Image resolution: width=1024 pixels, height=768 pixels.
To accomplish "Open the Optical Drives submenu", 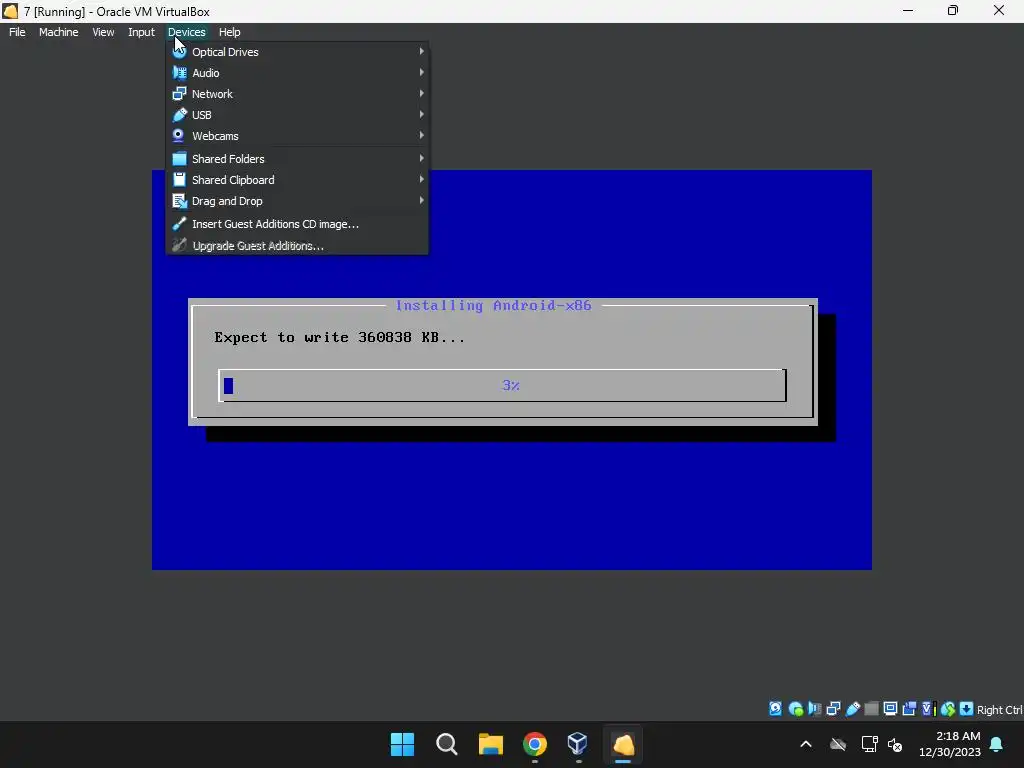I will (298, 52).
